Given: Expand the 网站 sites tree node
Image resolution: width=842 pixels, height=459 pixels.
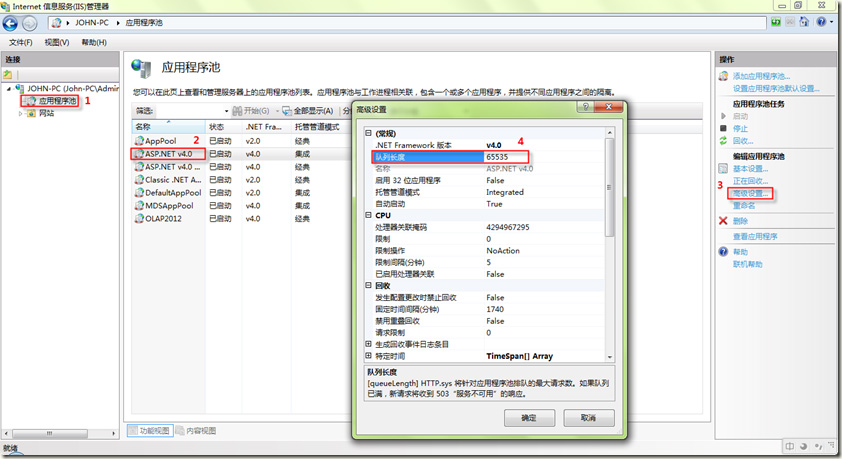Looking at the screenshot, I should (22, 114).
